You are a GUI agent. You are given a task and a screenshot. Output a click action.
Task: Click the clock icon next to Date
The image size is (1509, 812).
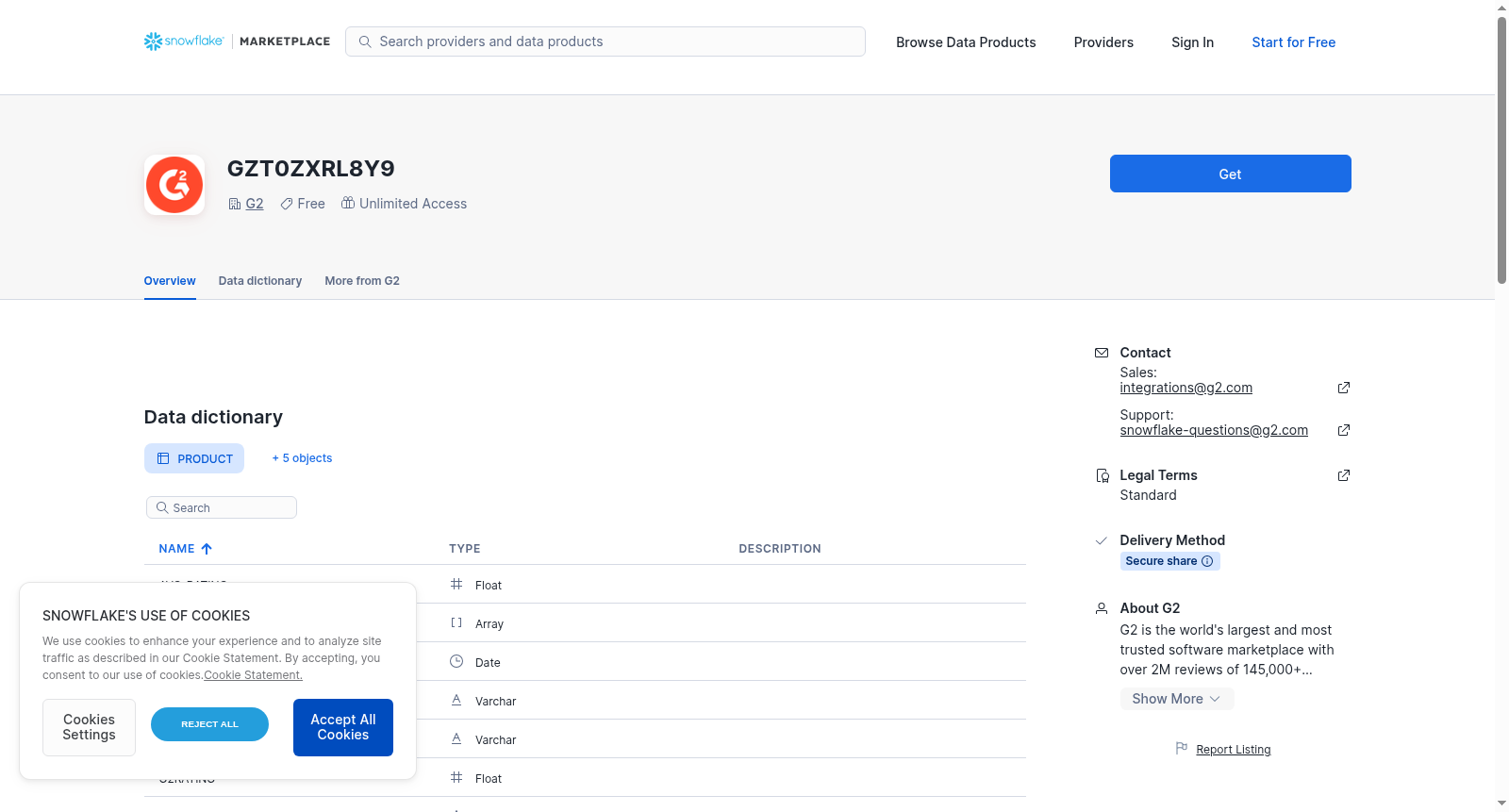point(456,662)
